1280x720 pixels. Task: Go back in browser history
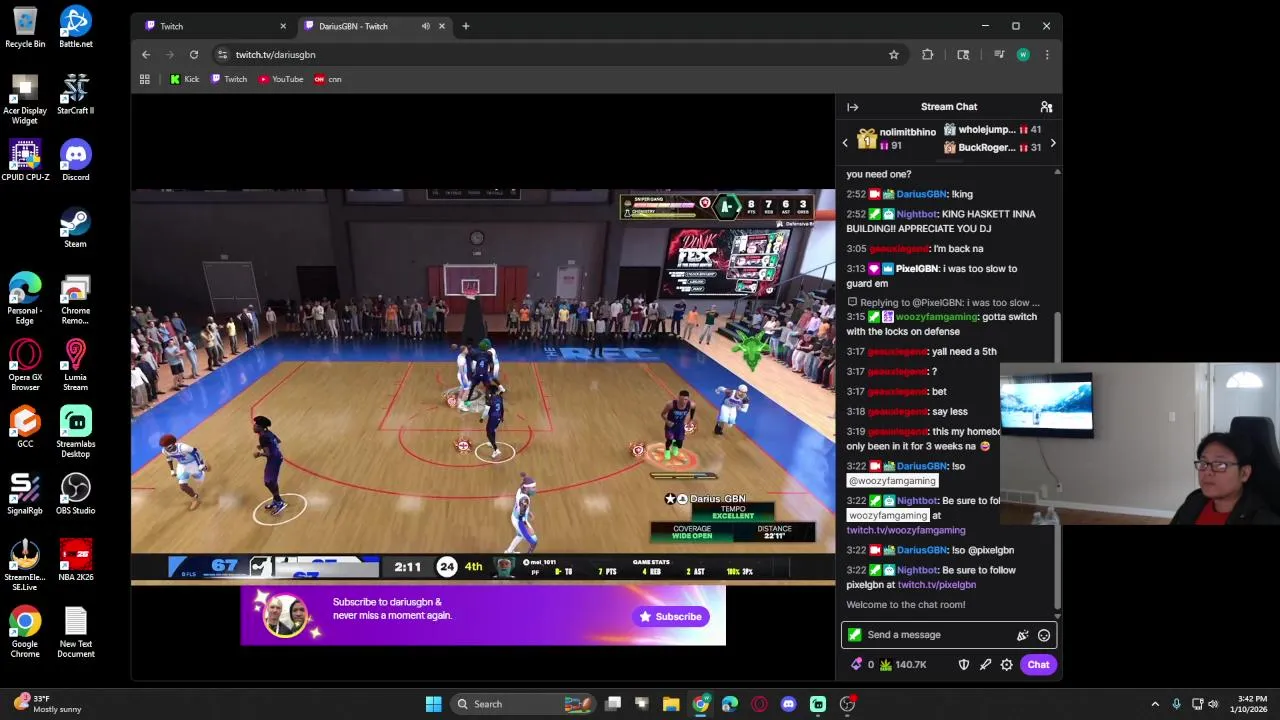click(146, 55)
